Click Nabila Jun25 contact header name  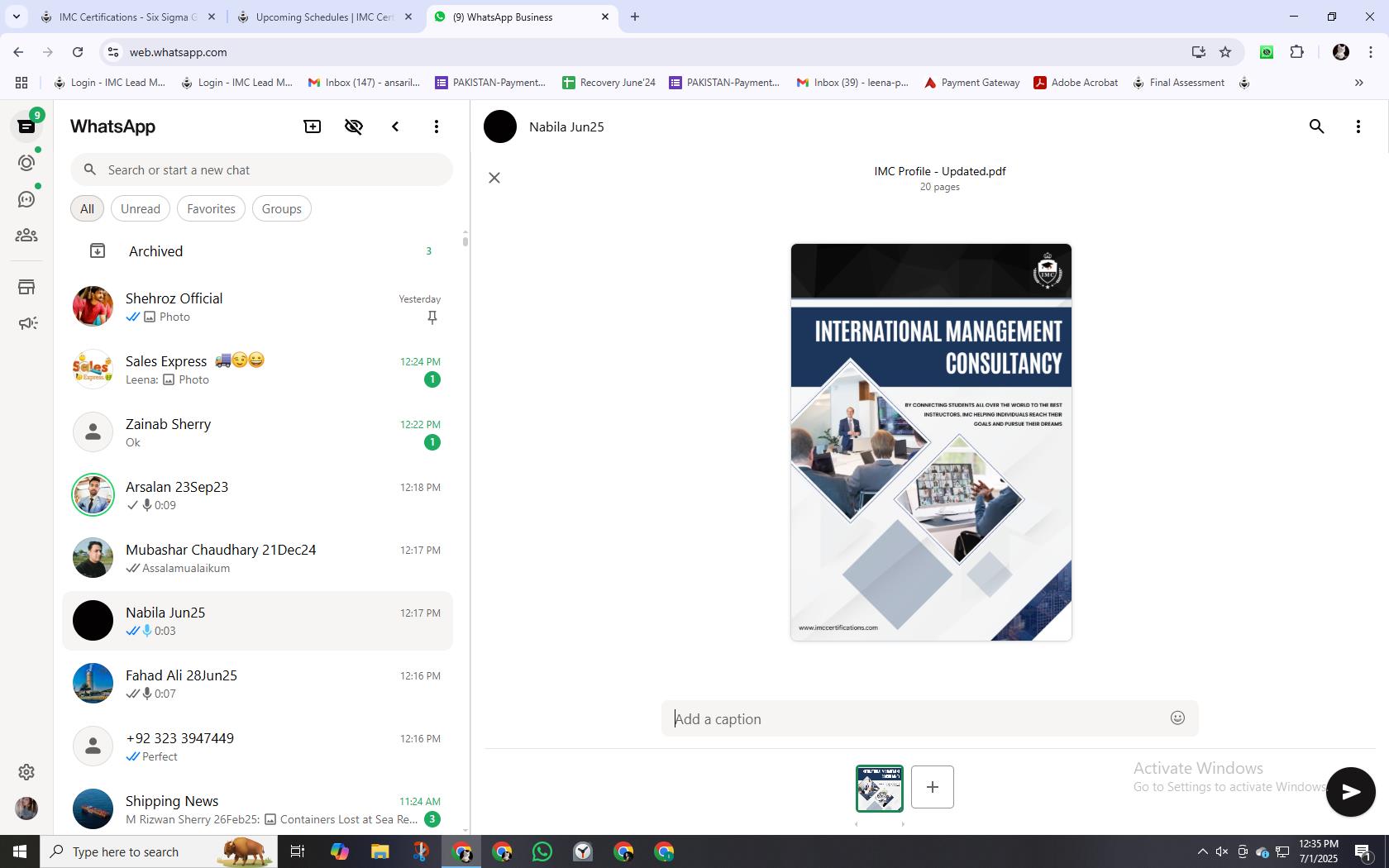[x=566, y=126]
